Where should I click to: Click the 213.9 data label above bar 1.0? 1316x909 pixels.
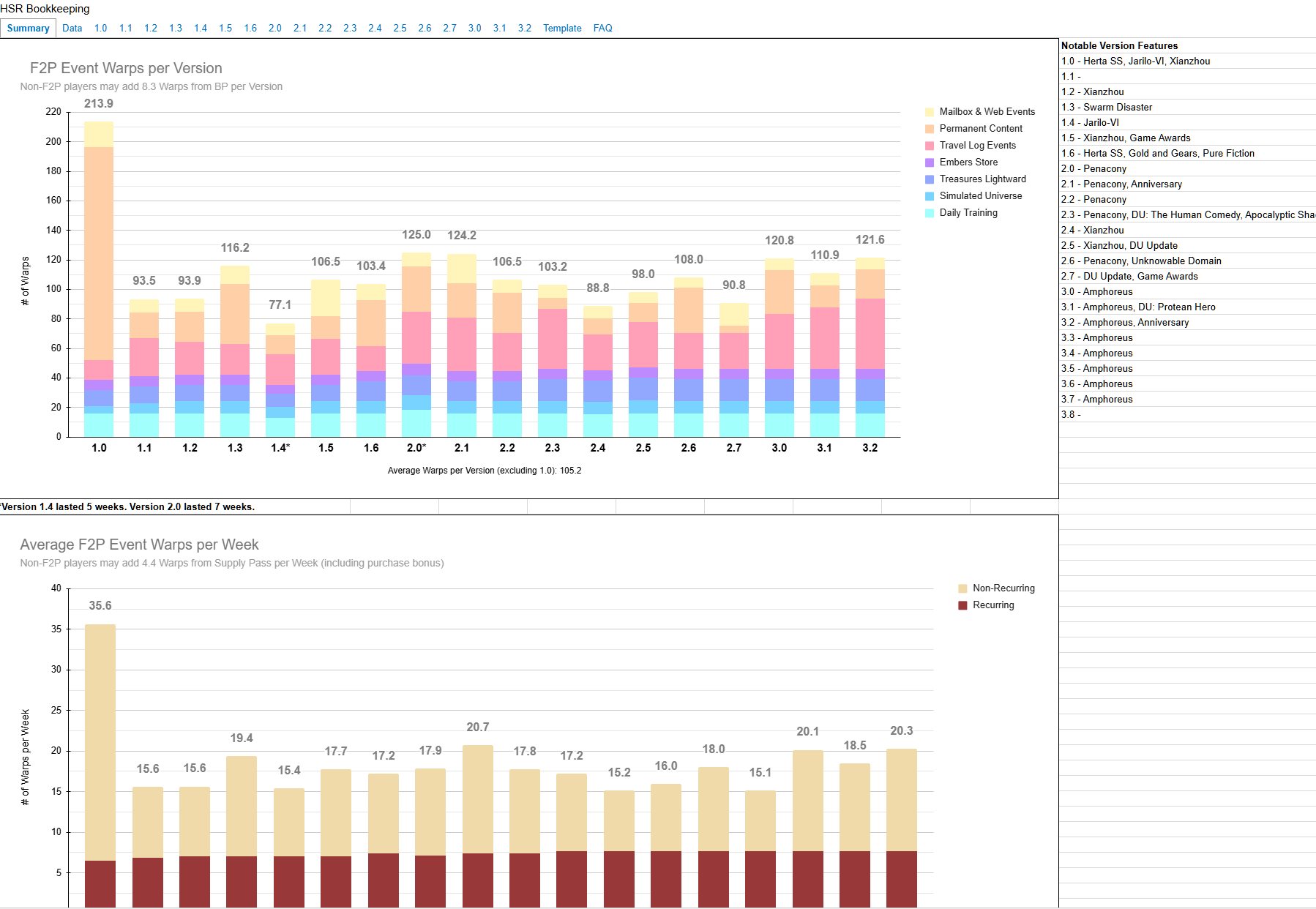(99, 103)
